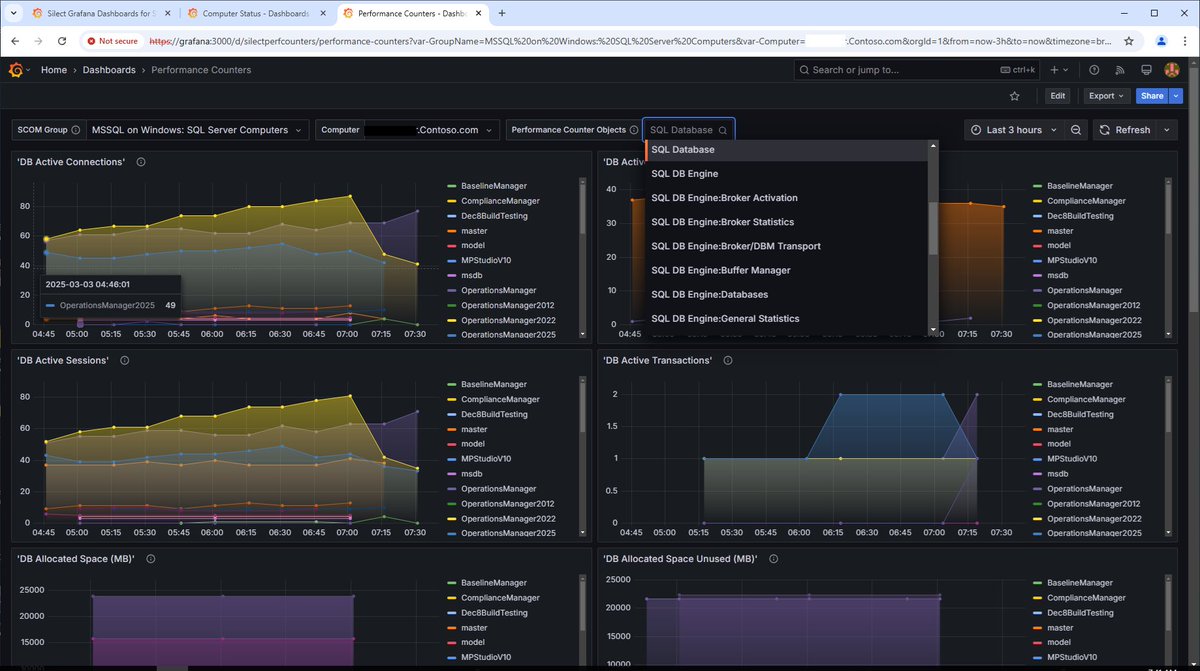Screen dimensions: 1200x671
Task: Expand the SCOM Group dropdown
Action: coord(199,130)
